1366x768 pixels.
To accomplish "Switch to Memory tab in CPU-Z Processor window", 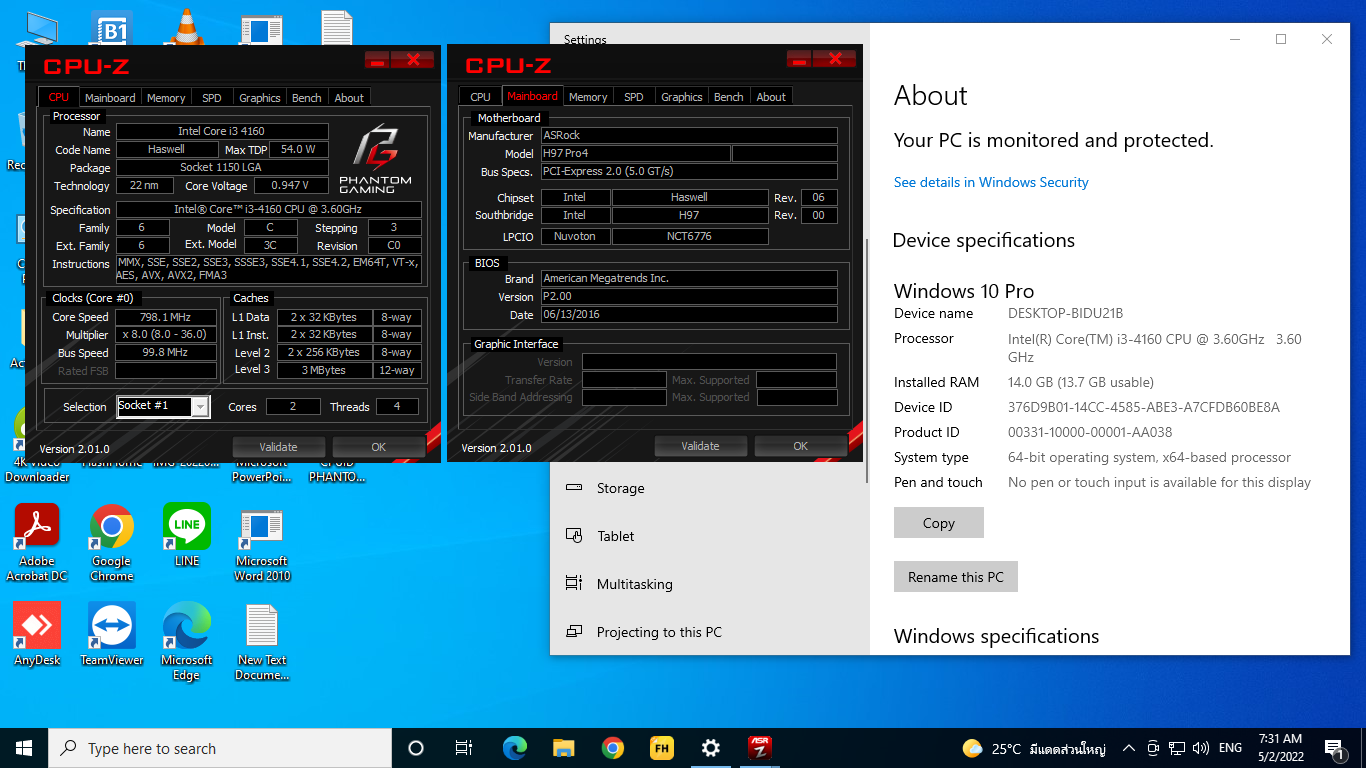I will (x=166, y=97).
